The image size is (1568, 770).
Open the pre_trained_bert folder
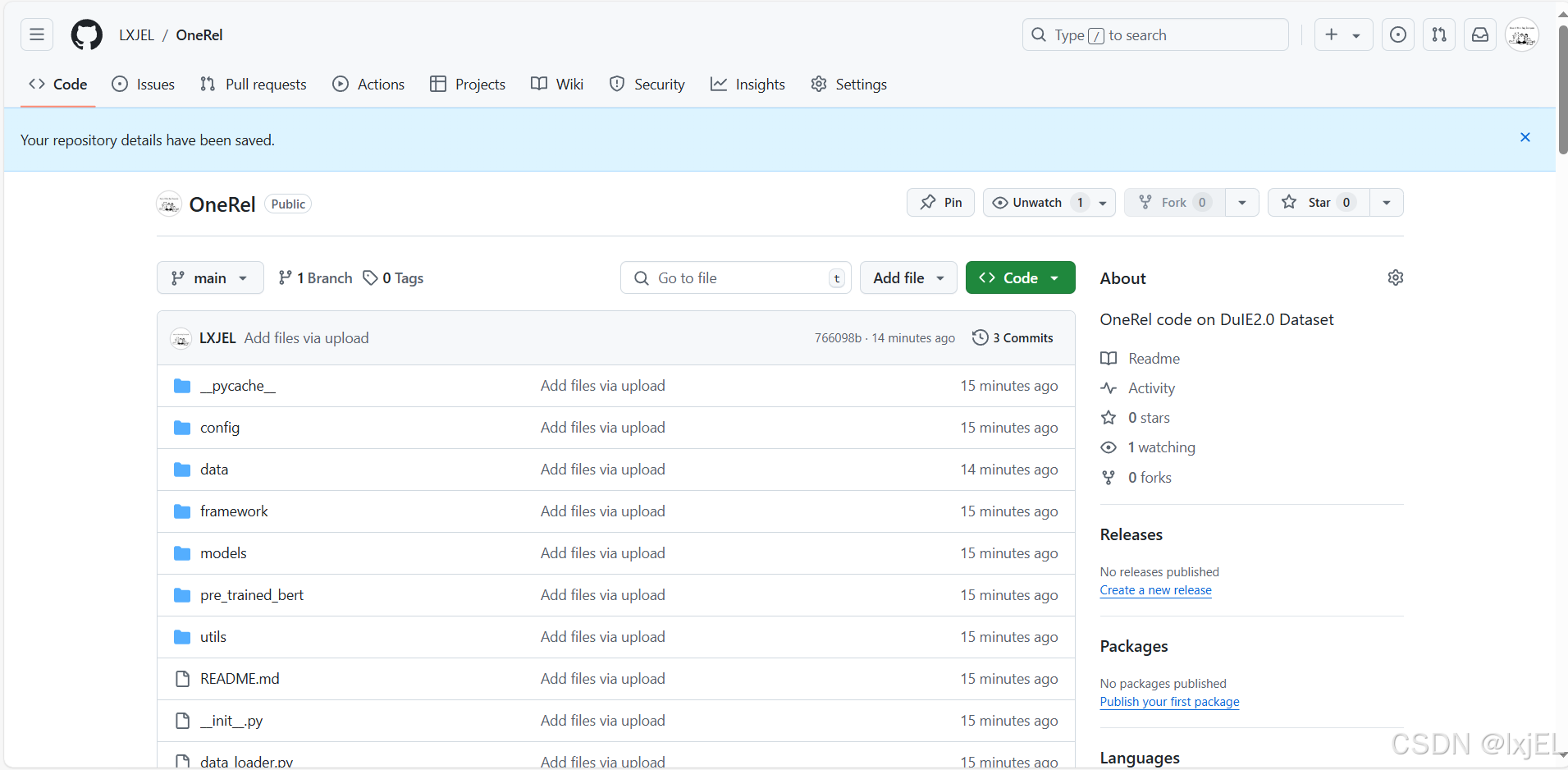pyautogui.click(x=252, y=595)
